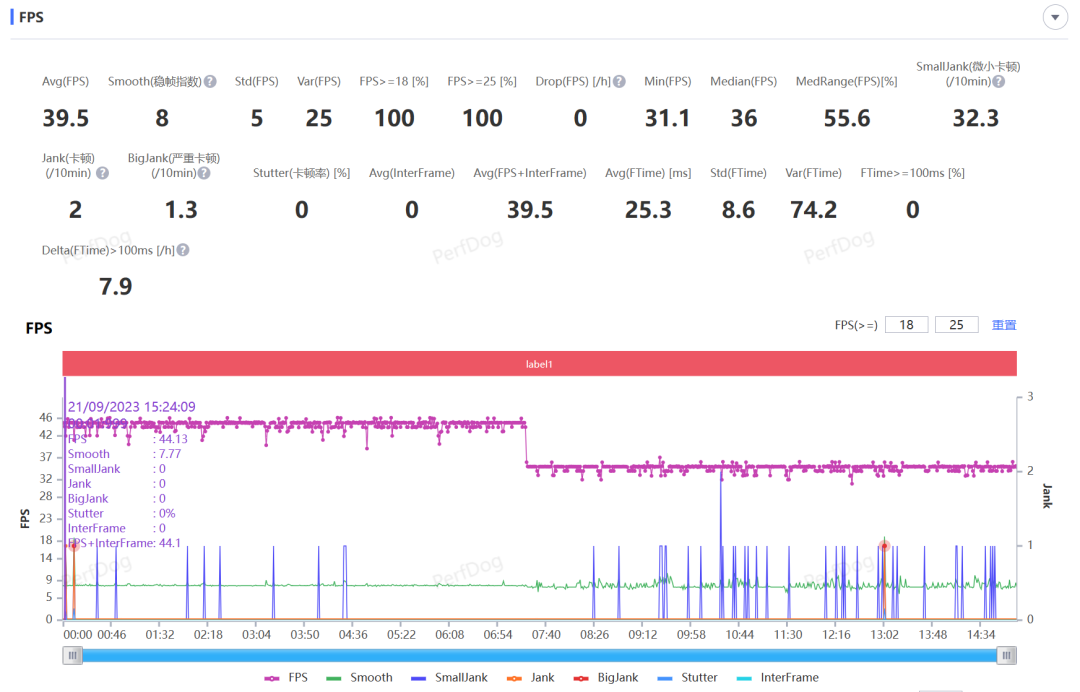Click help icon beside SmallJank /10min
The height and width of the screenshot is (692, 1080).
point(998,82)
